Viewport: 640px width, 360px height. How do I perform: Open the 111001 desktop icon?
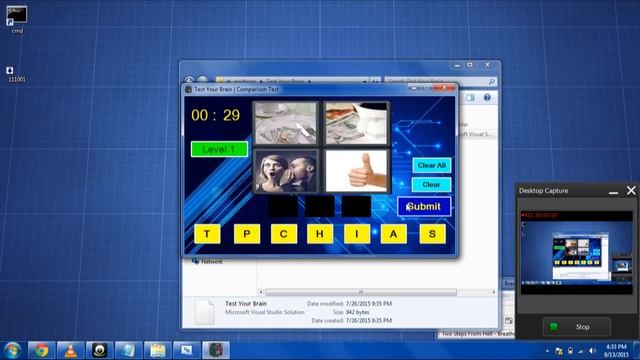(x=16, y=74)
